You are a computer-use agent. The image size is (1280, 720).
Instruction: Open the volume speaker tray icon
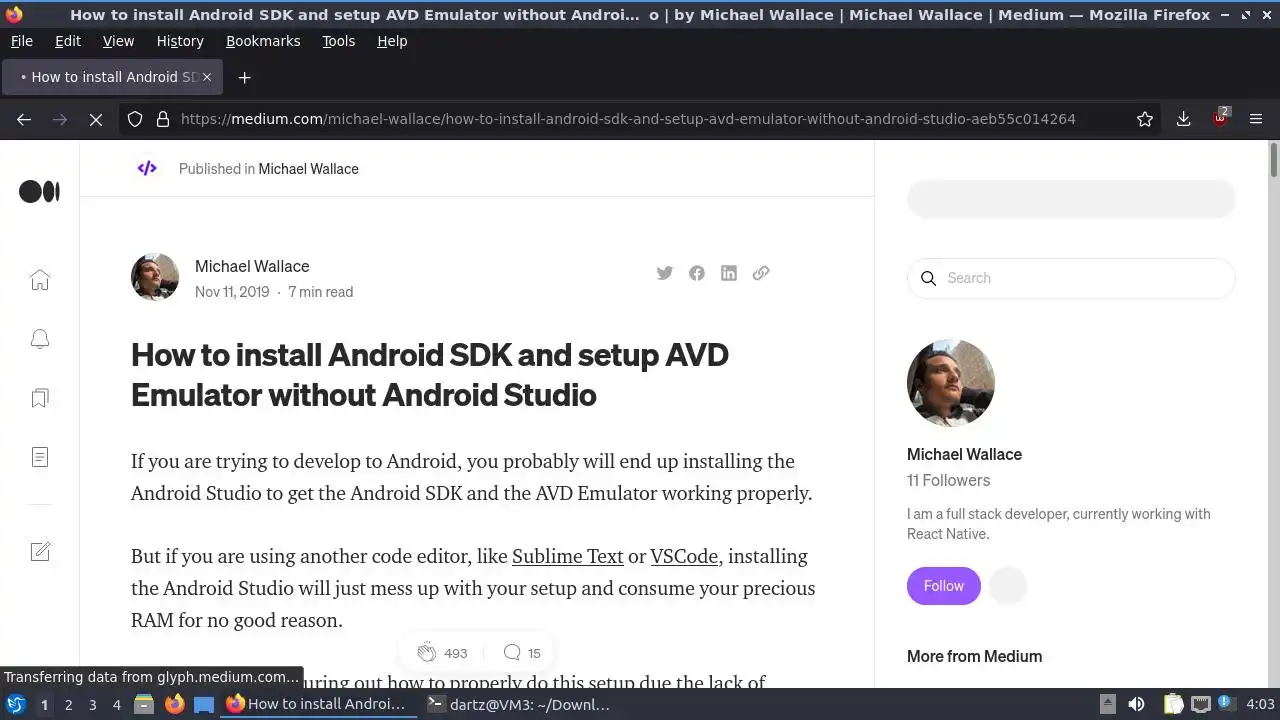click(x=1136, y=704)
